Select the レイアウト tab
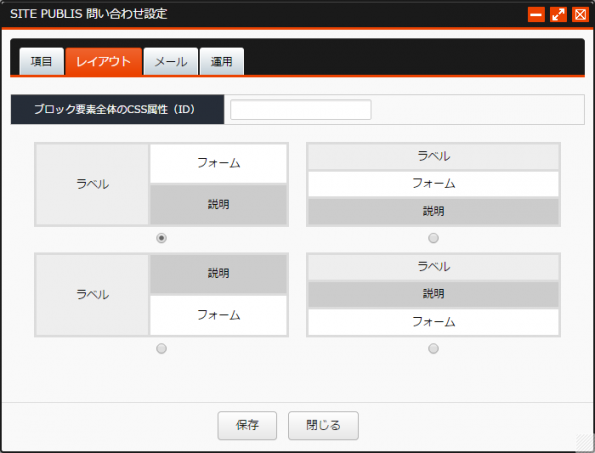Viewport: 595px width, 453px height. [104, 61]
